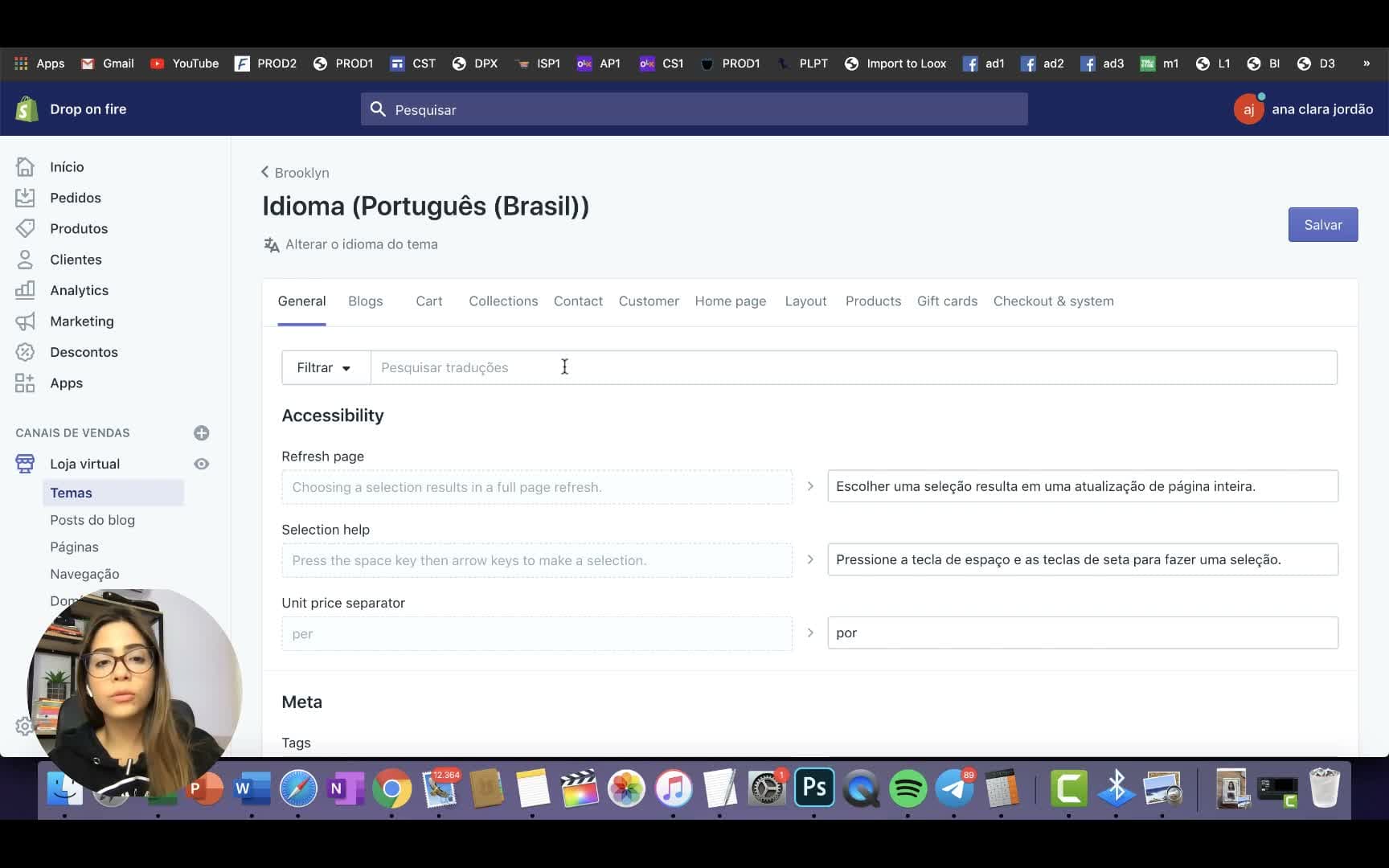The image size is (1389, 868).
Task: Click the top Pesquisar search bar
Action: (694, 109)
